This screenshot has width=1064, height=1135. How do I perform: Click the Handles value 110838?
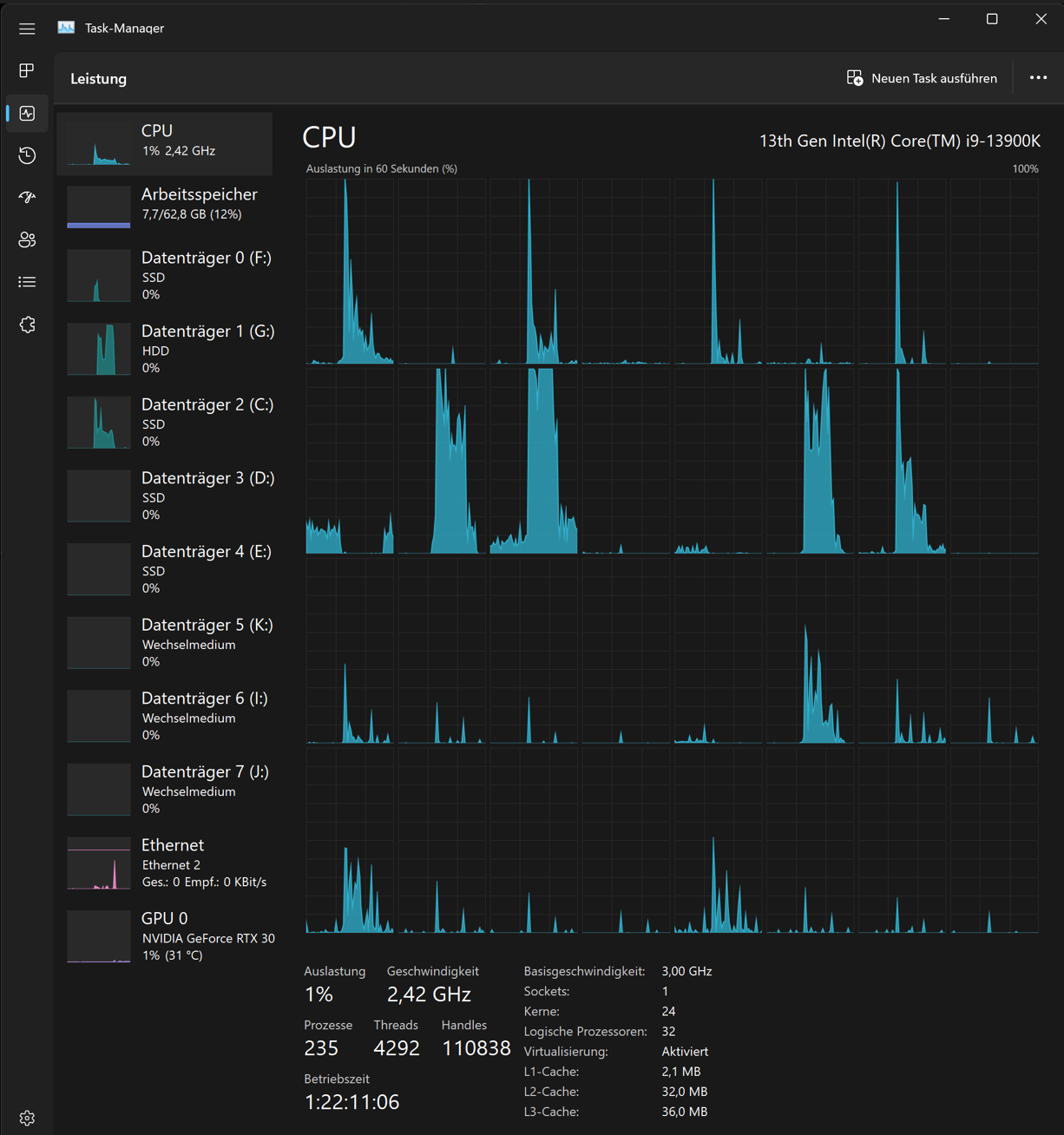pos(476,1048)
